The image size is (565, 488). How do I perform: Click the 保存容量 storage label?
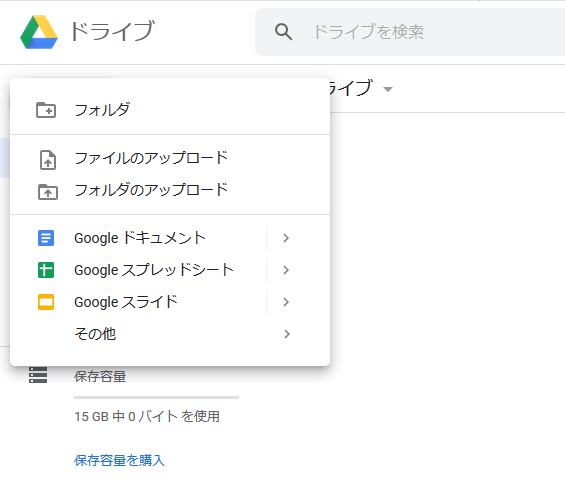(100, 376)
